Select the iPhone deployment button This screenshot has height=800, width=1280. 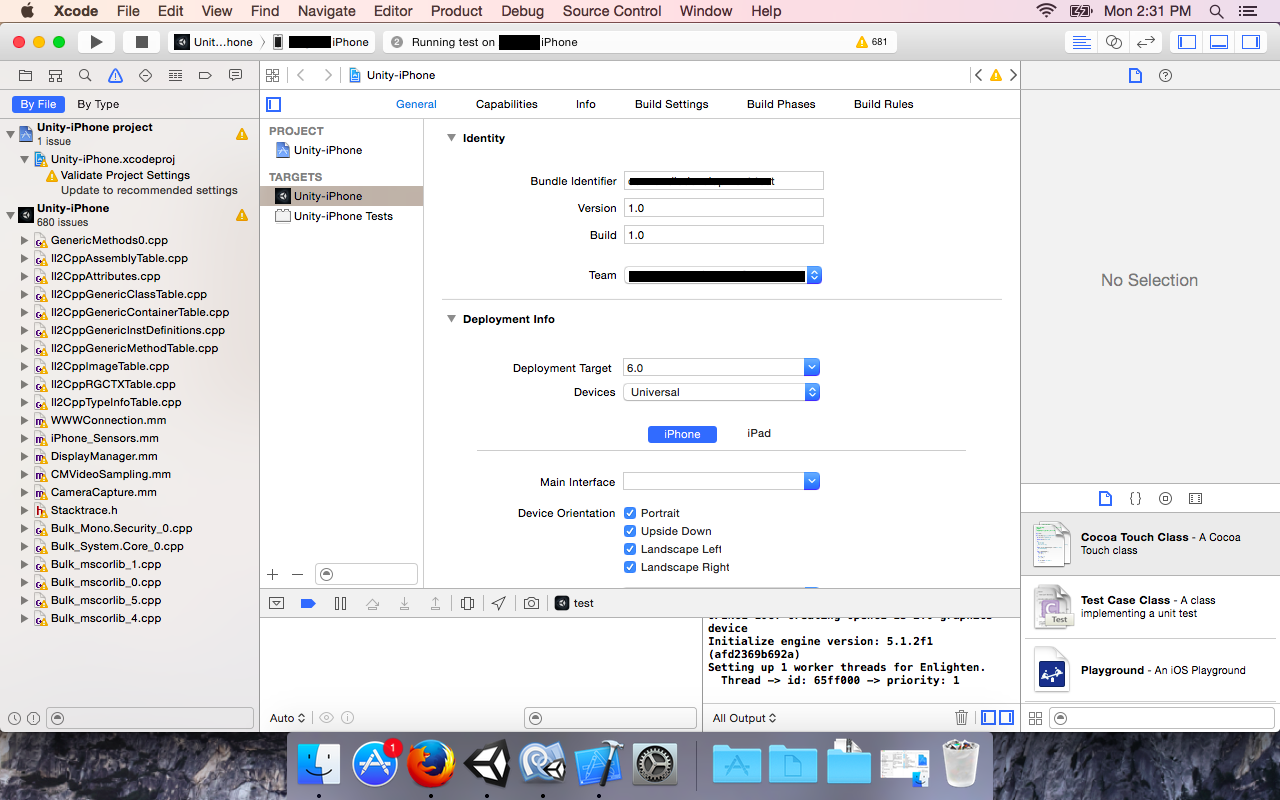tap(682, 434)
